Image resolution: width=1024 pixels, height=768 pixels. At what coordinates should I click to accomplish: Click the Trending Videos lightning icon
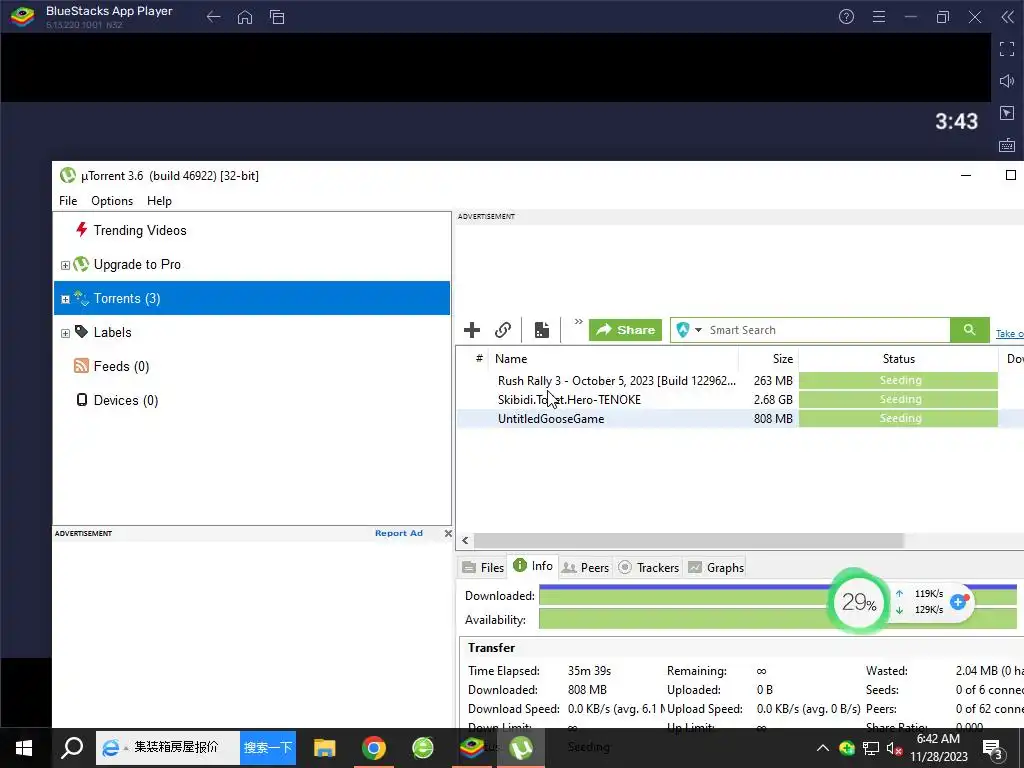pyautogui.click(x=81, y=229)
